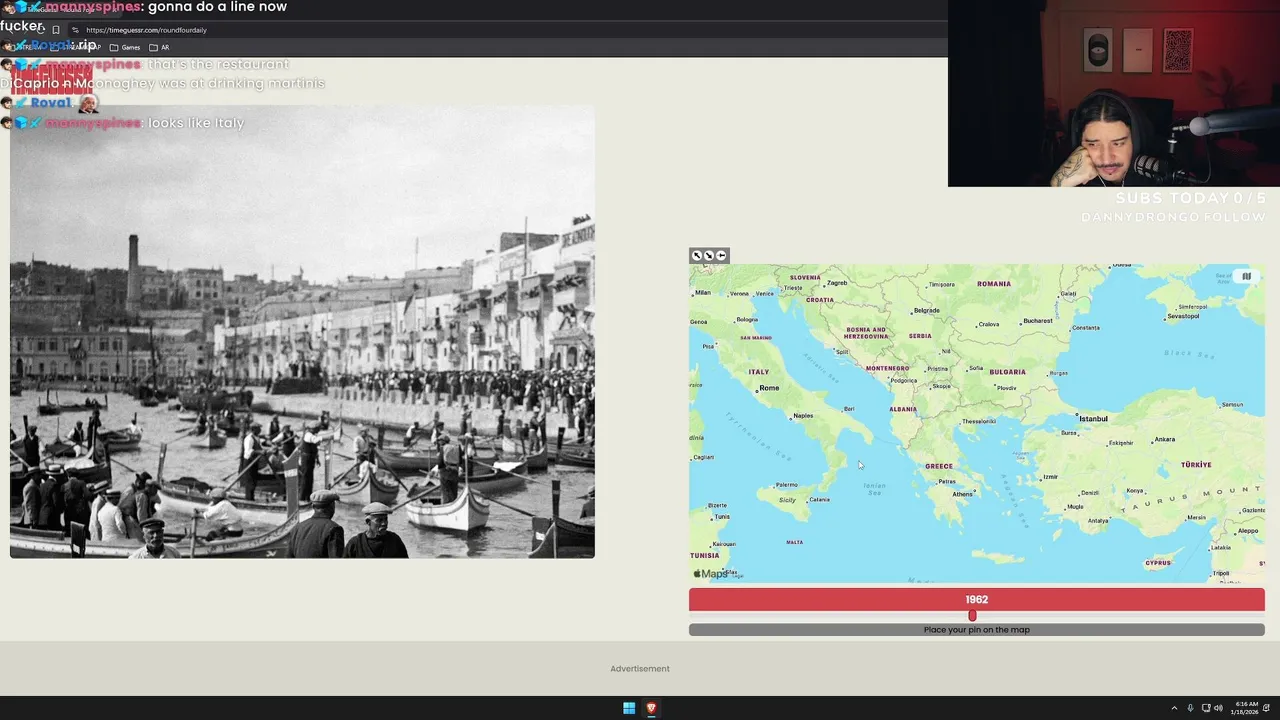Open the notification bell icon
Screen dimensions: 1280x720
pos(1266,708)
